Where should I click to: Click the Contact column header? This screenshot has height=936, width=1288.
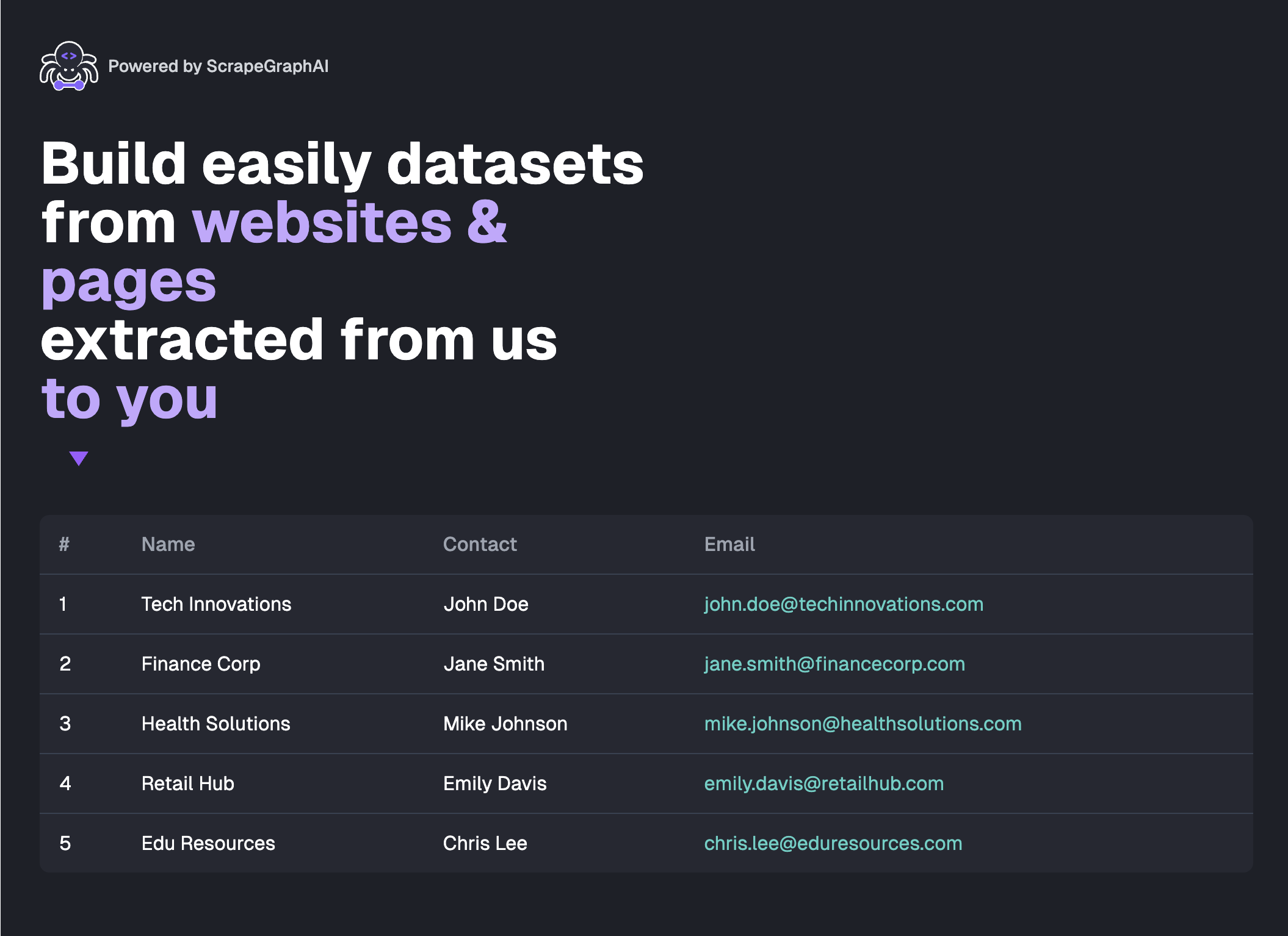(479, 544)
